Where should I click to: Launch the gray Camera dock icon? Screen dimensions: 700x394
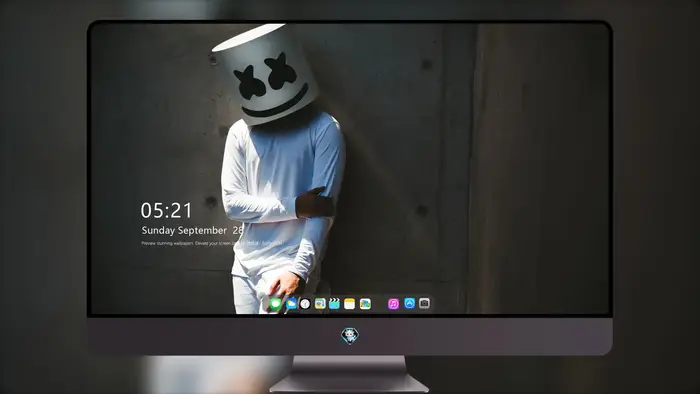coord(424,303)
